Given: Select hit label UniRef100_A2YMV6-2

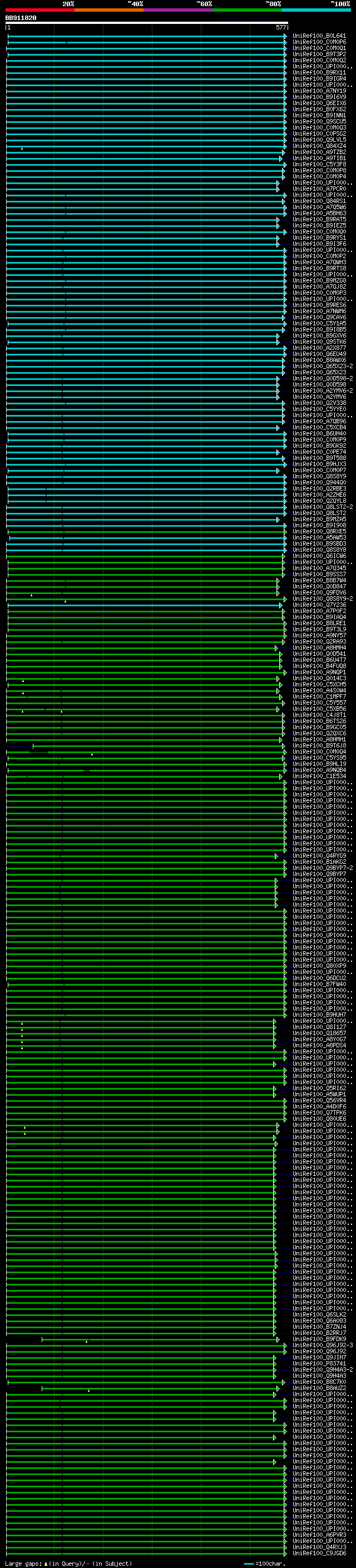Looking at the screenshot, I should click(323, 391).
